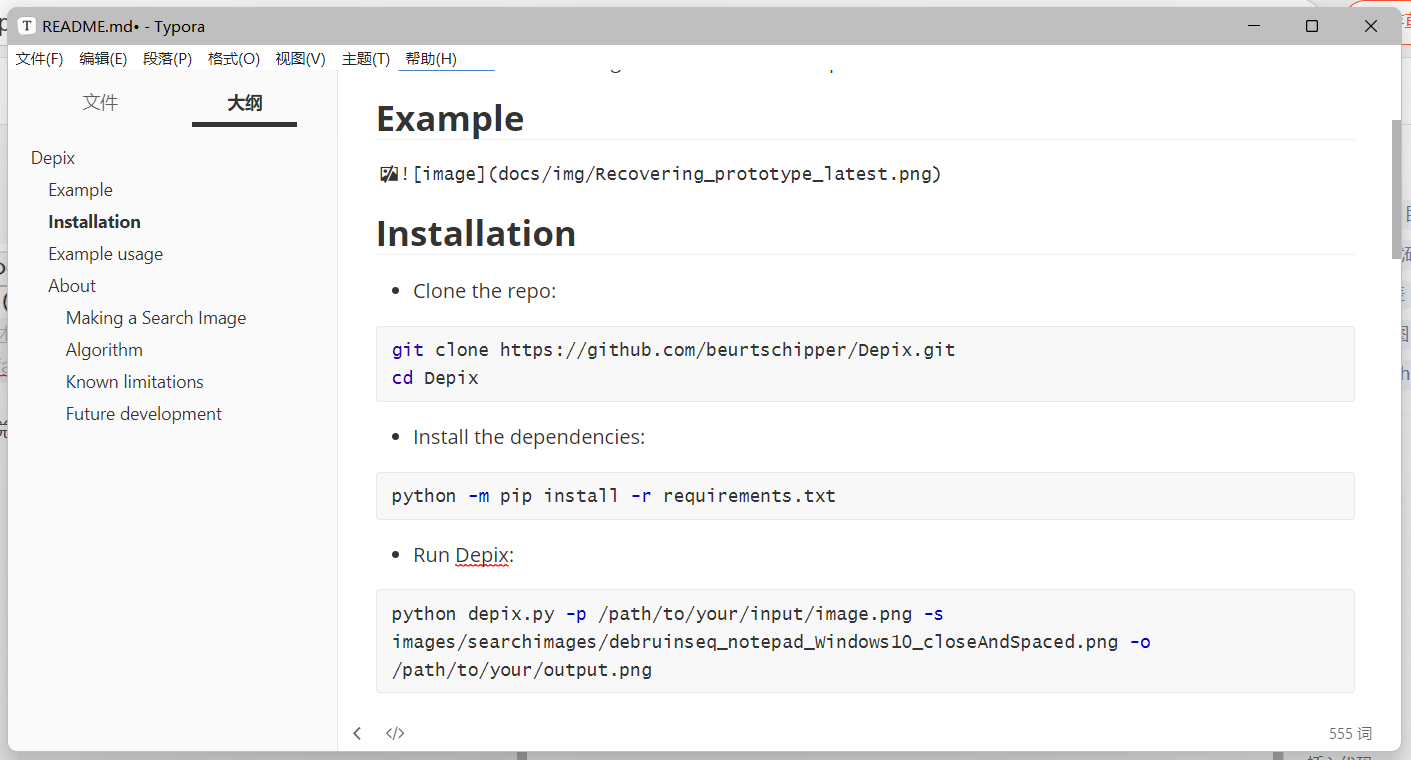
Task: Click the Installation heading in editor
Action: (476, 234)
